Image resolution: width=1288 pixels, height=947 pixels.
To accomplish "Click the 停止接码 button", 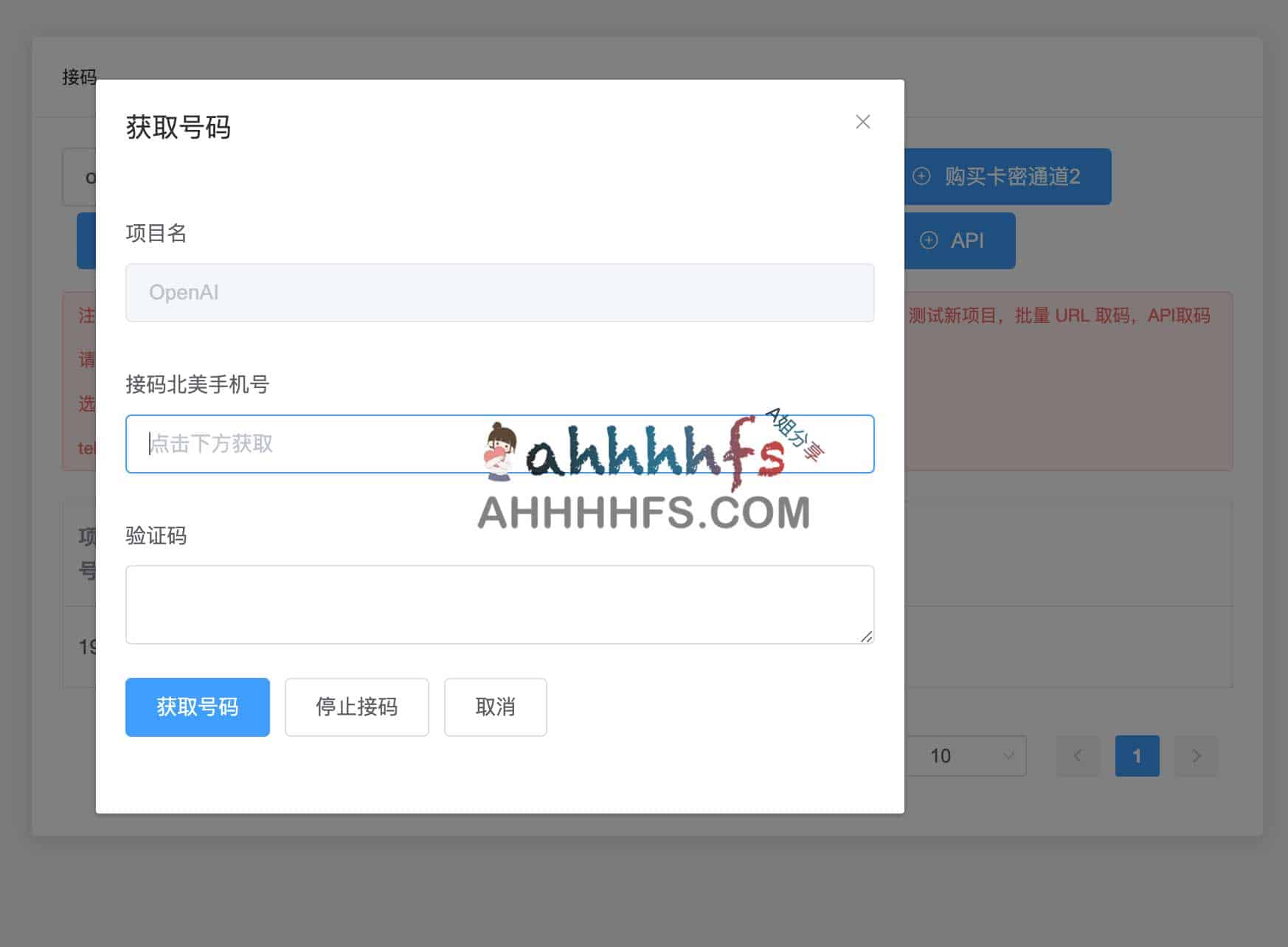I will 356,707.
